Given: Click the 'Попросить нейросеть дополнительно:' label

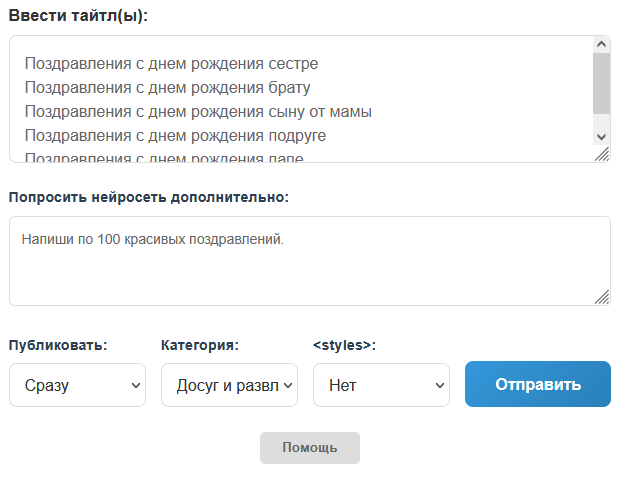Looking at the screenshot, I should point(149,197).
